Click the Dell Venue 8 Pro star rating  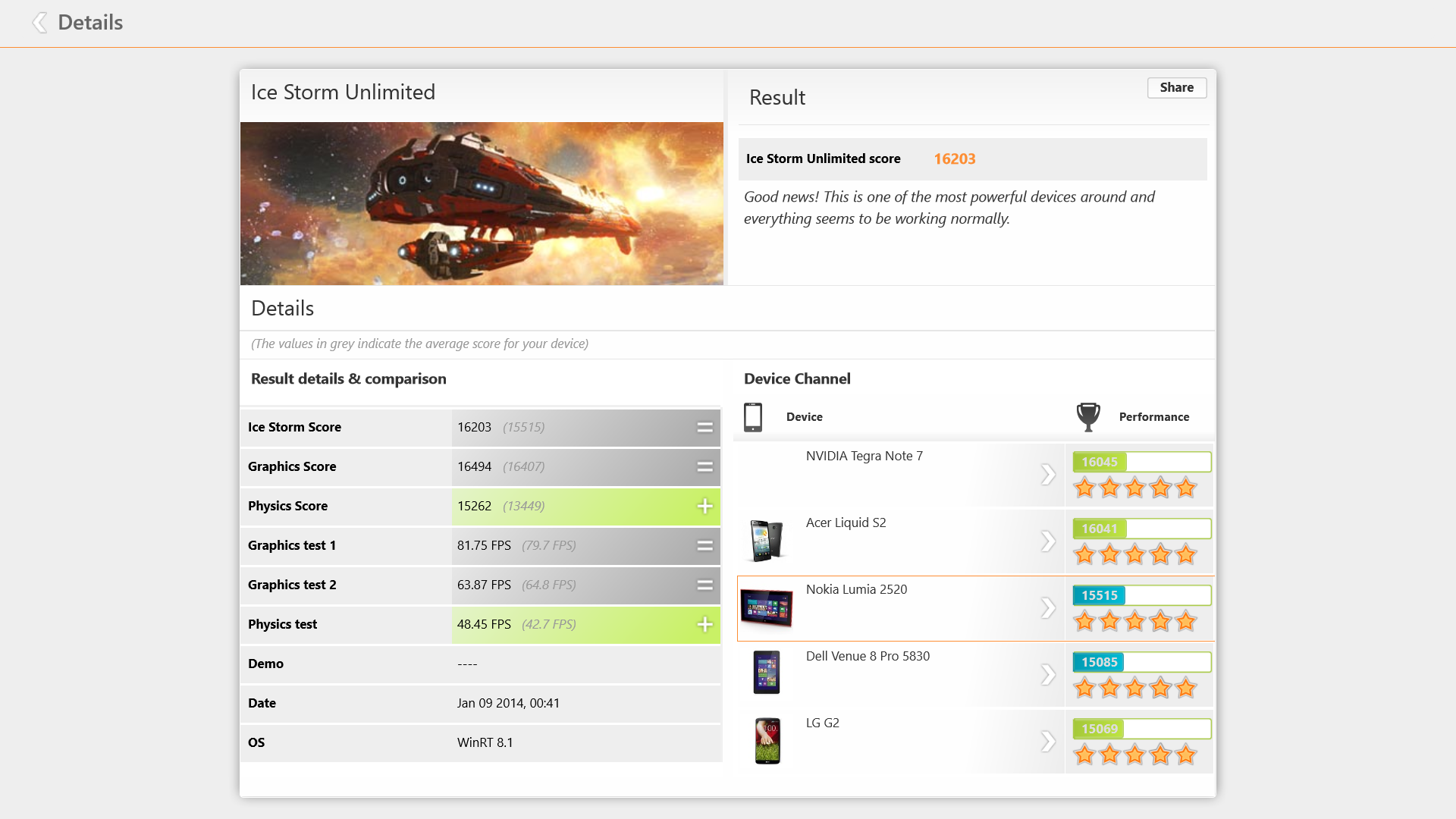pyautogui.click(x=1135, y=688)
